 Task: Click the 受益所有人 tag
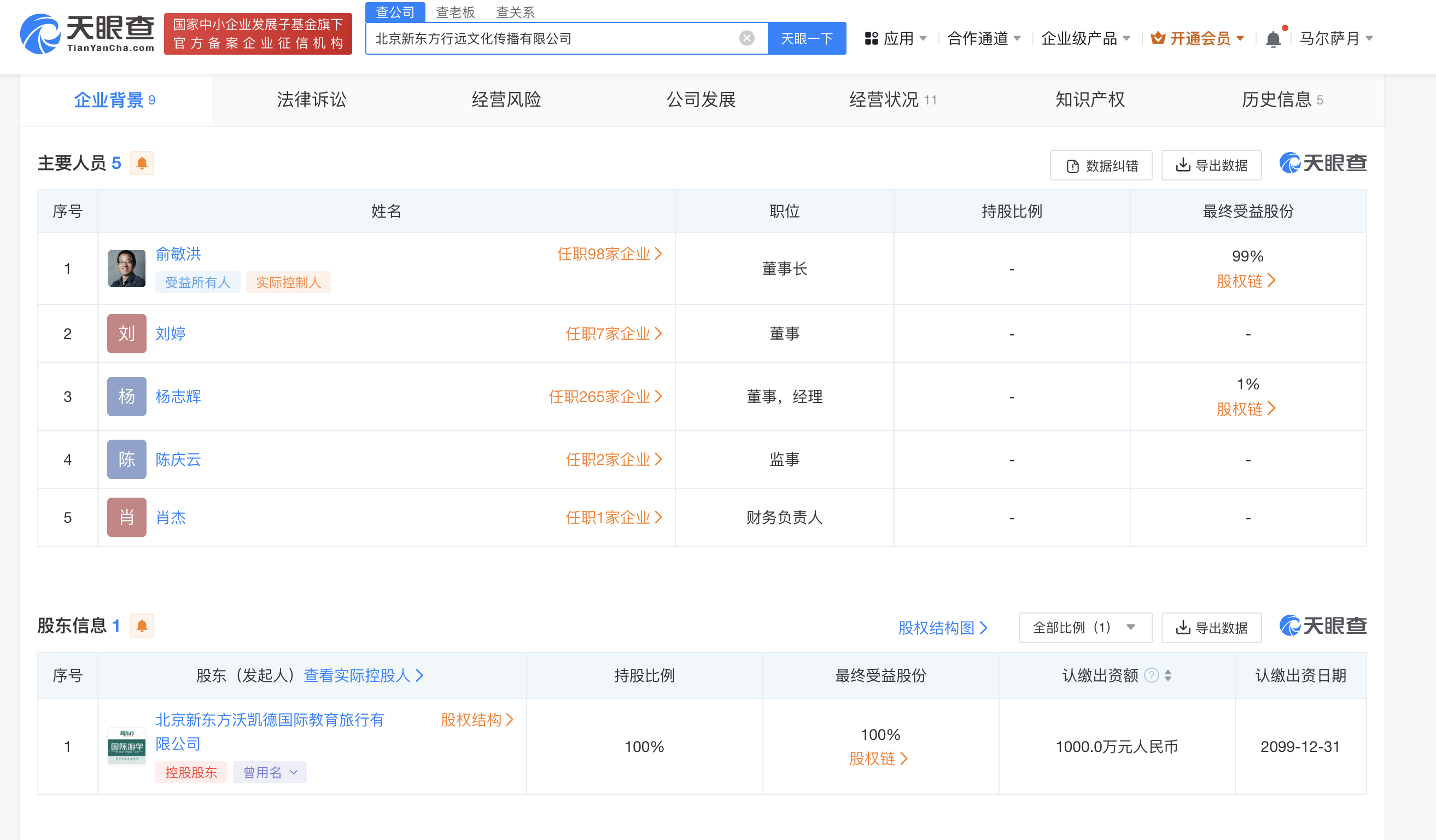pyautogui.click(x=197, y=282)
